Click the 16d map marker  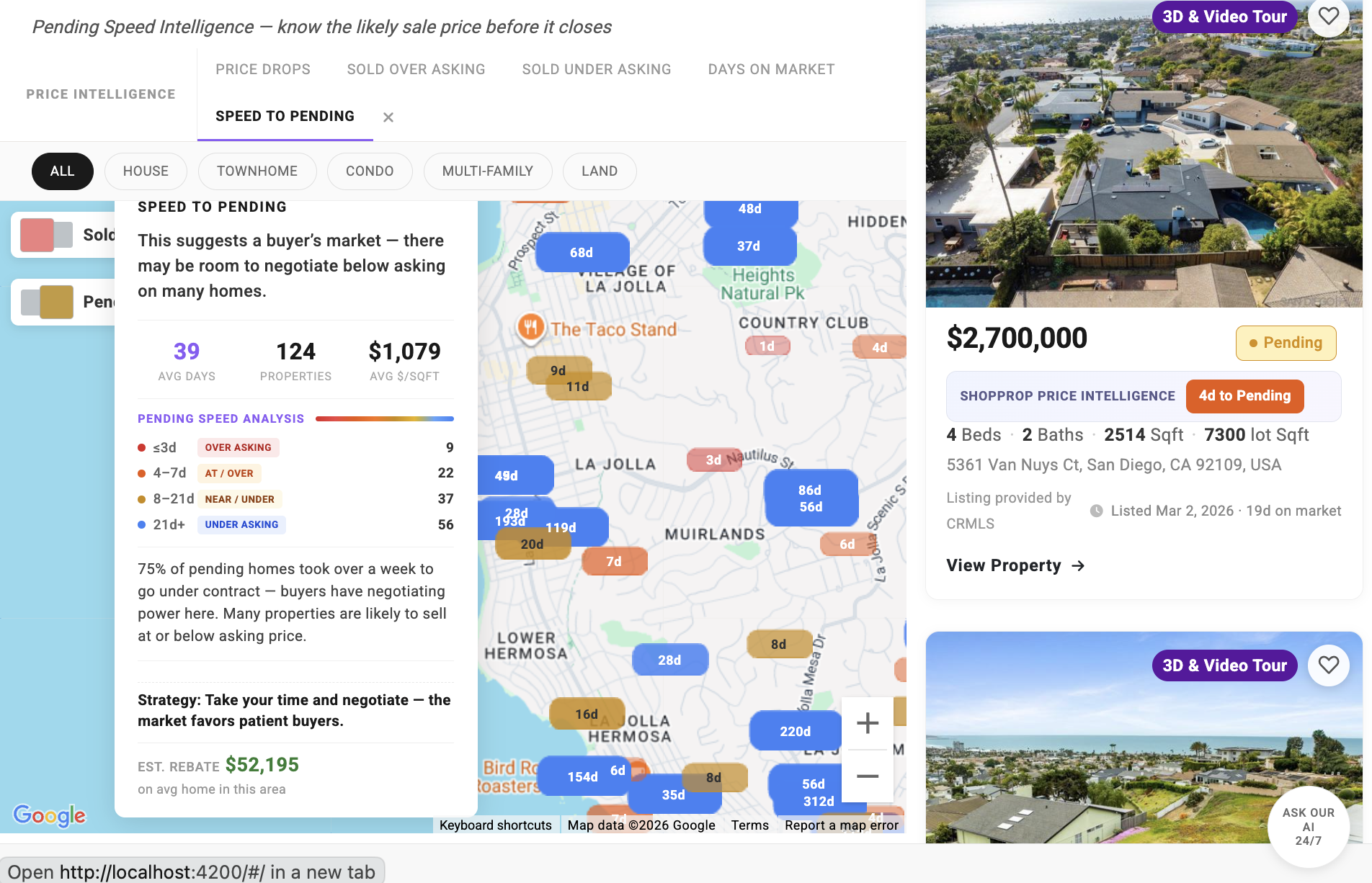[x=587, y=714]
